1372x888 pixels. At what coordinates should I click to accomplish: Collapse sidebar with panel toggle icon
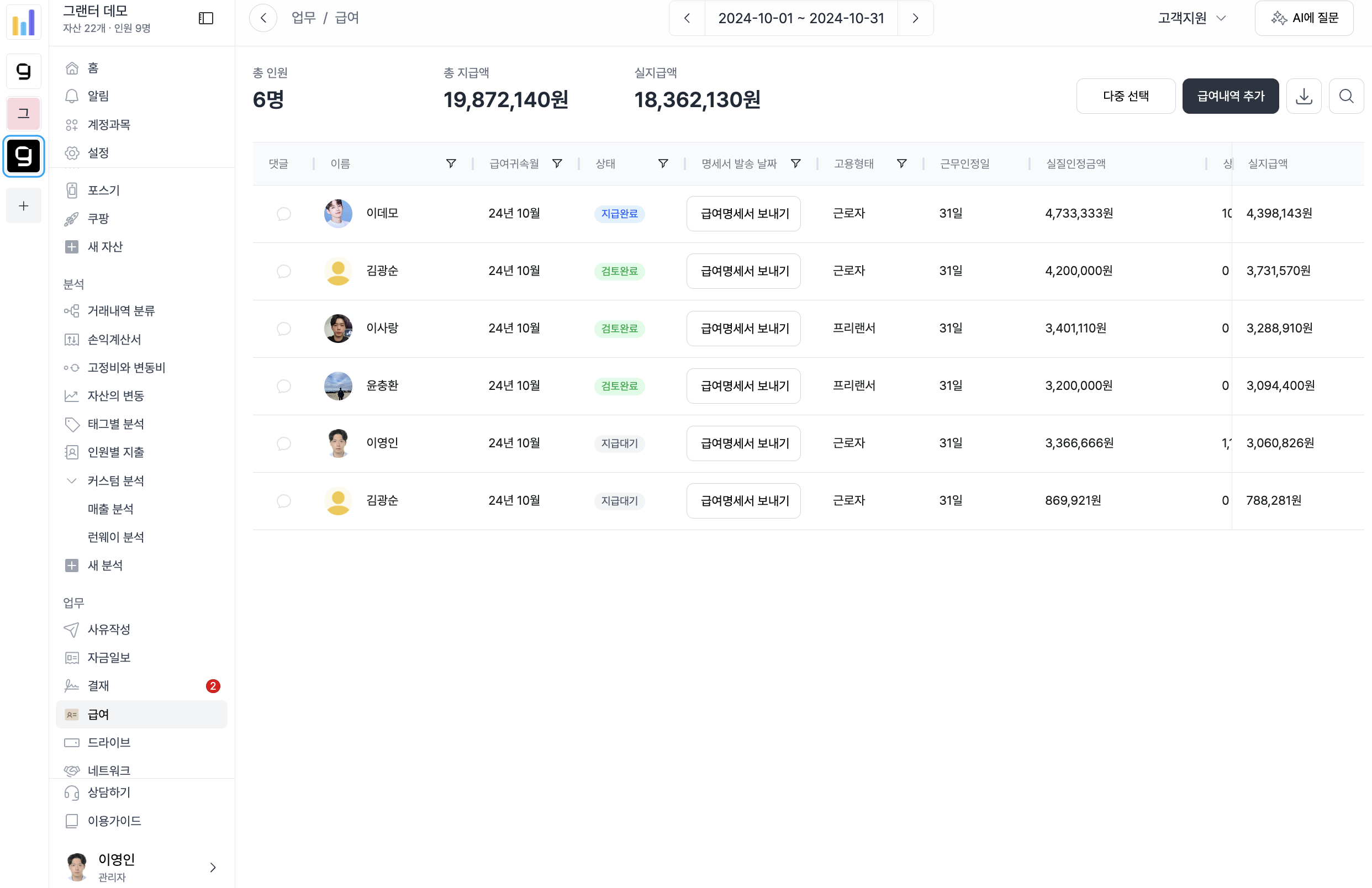point(206,18)
